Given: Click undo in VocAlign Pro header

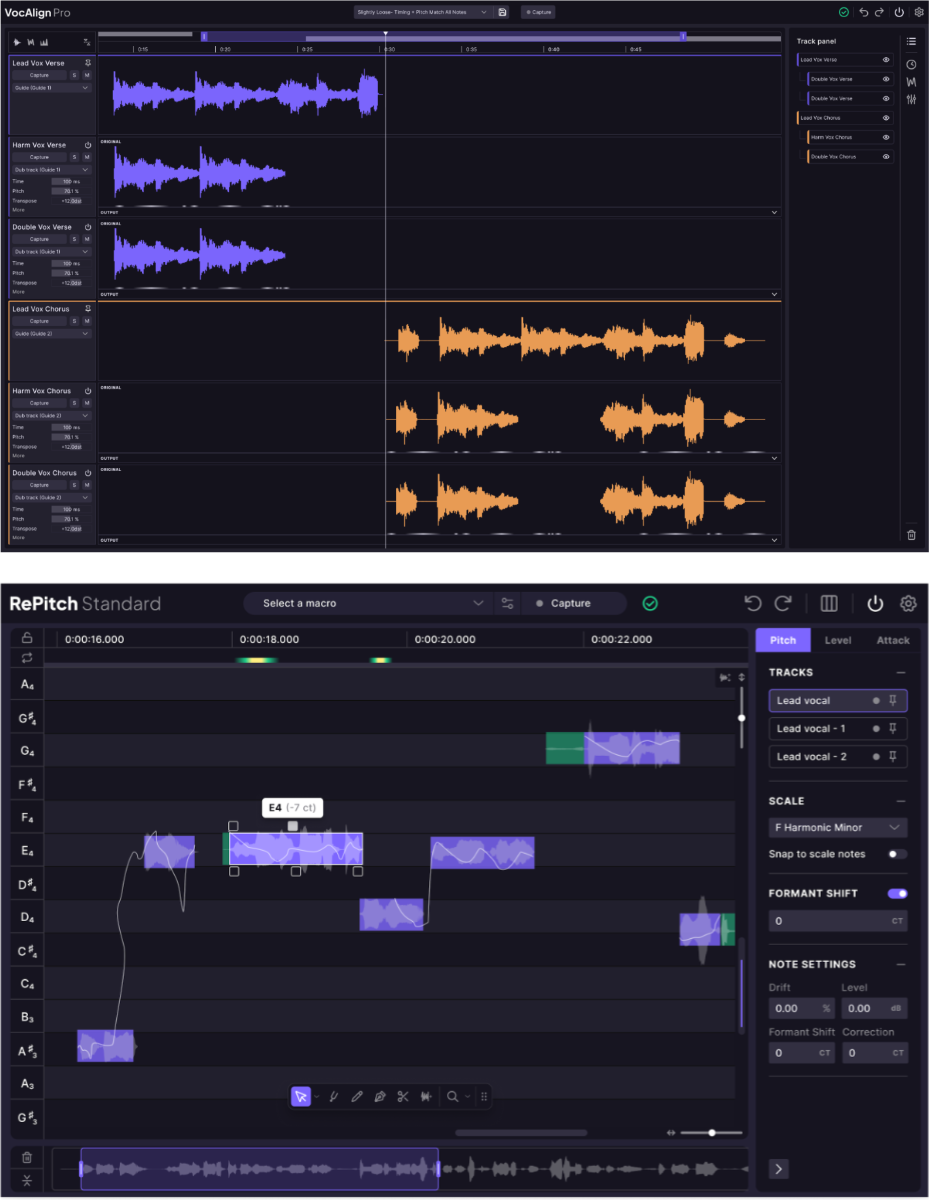Looking at the screenshot, I should pyautogui.click(x=864, y=12).
